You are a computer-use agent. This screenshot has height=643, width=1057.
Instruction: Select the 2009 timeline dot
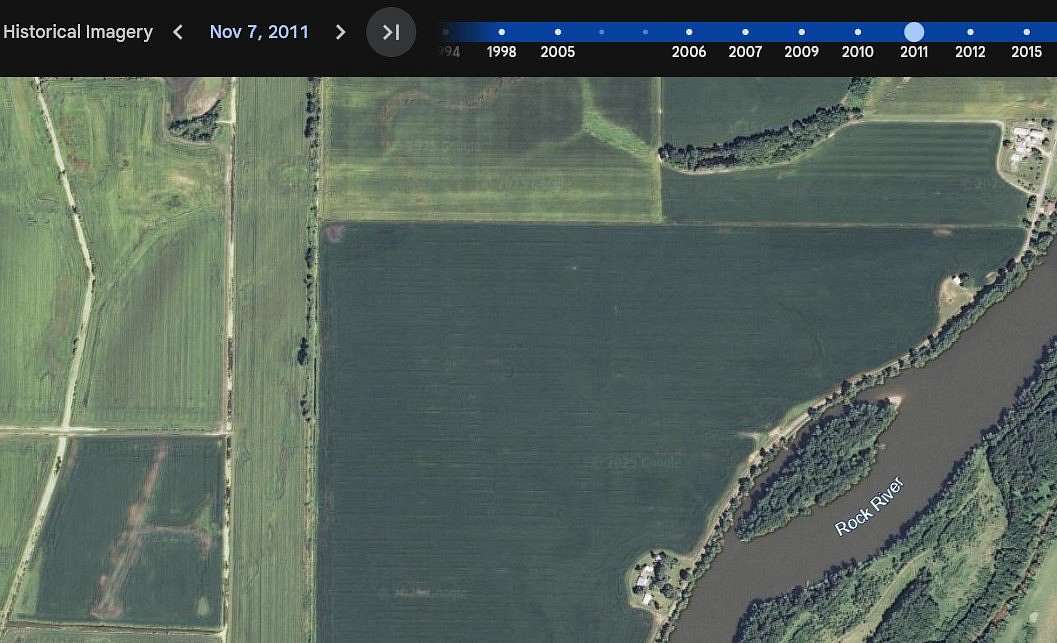[x=801, y=31]
